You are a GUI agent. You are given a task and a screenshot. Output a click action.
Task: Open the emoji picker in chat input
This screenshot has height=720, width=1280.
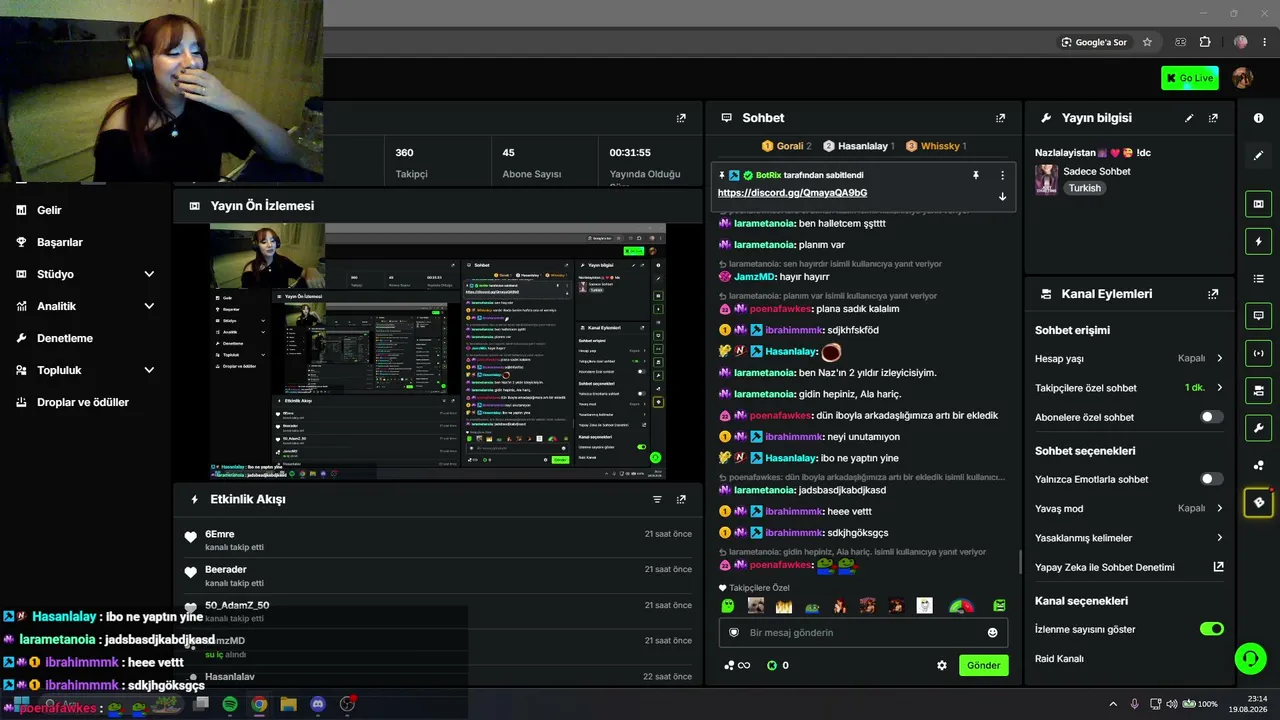[x=992, y=633]
